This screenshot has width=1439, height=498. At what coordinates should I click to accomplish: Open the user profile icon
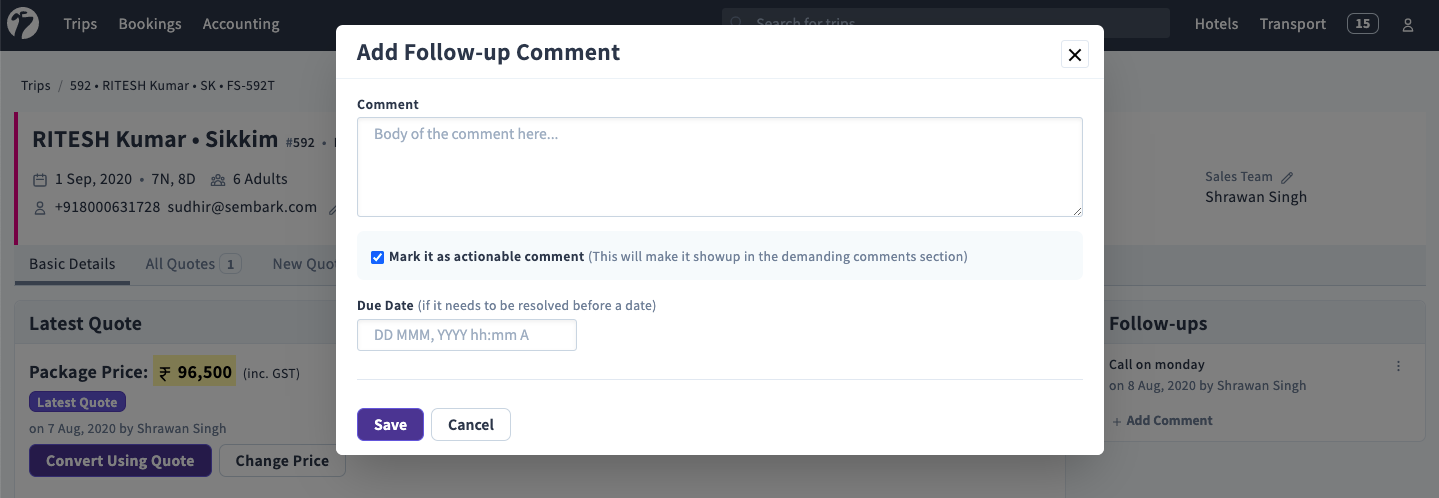tap(1408, 25)
